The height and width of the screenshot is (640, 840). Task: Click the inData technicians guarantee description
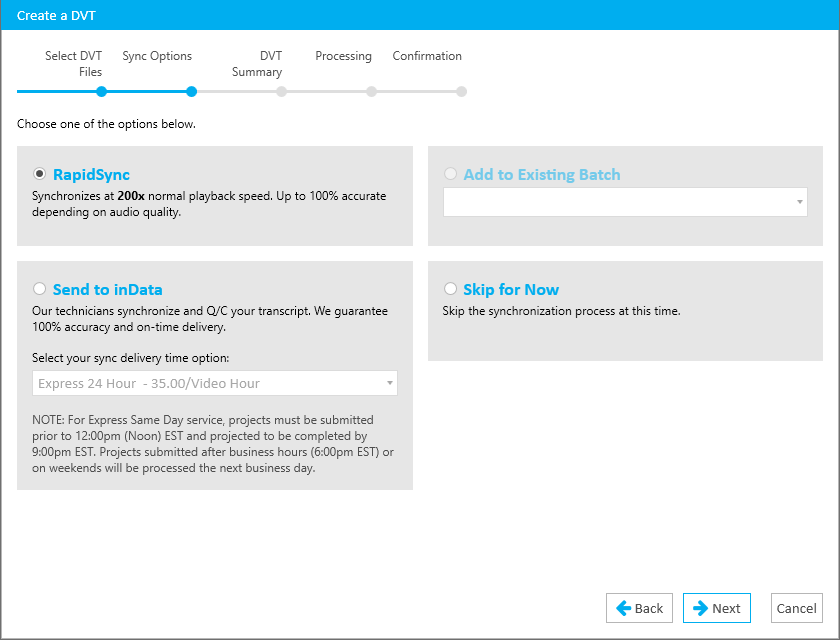coord(210,319)
